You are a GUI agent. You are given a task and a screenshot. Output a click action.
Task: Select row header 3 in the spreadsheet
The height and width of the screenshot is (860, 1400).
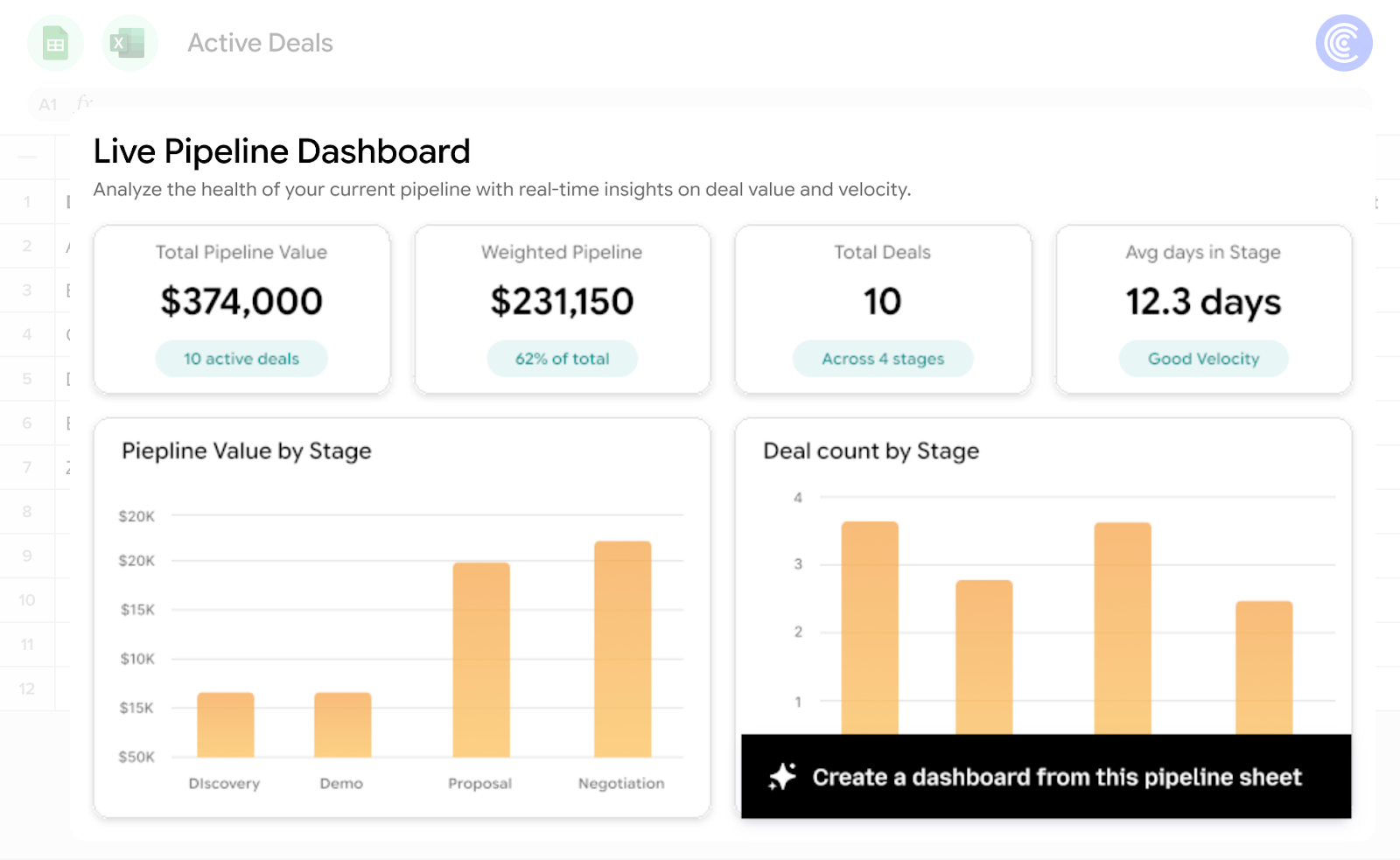tap(27, 290)
